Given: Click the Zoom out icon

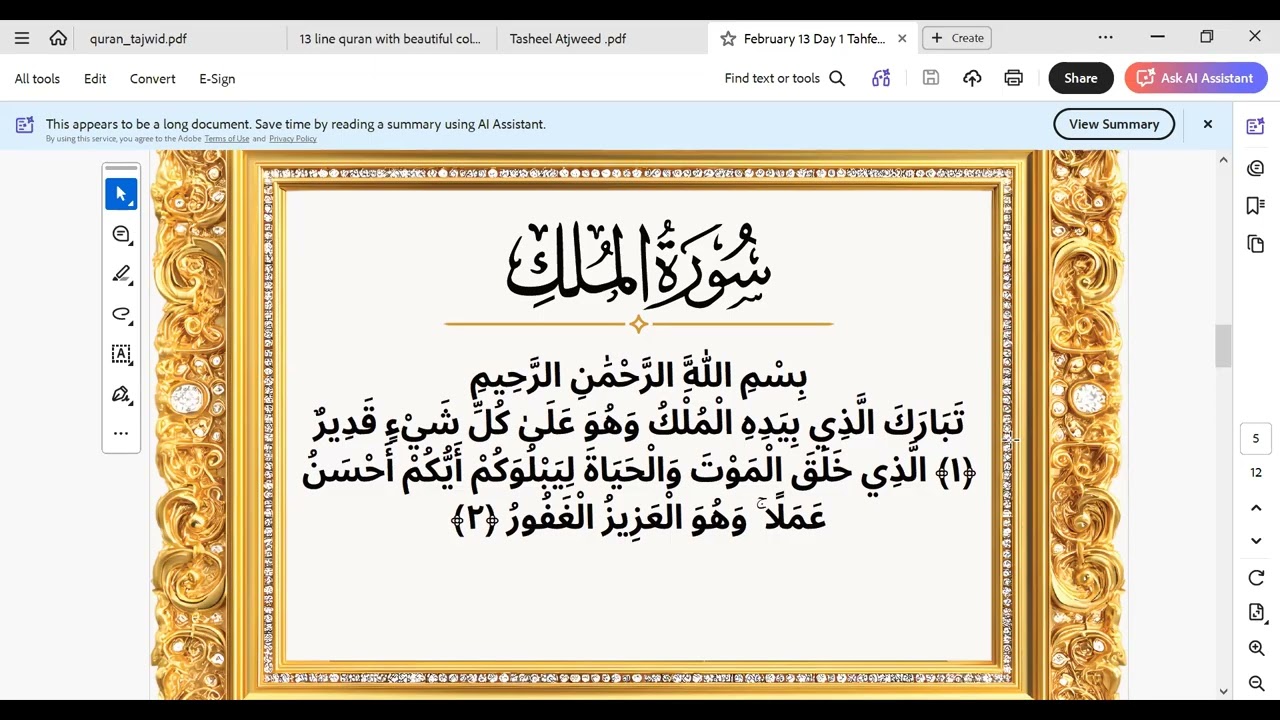Looking at the screenshot, I should (1256, 684).
